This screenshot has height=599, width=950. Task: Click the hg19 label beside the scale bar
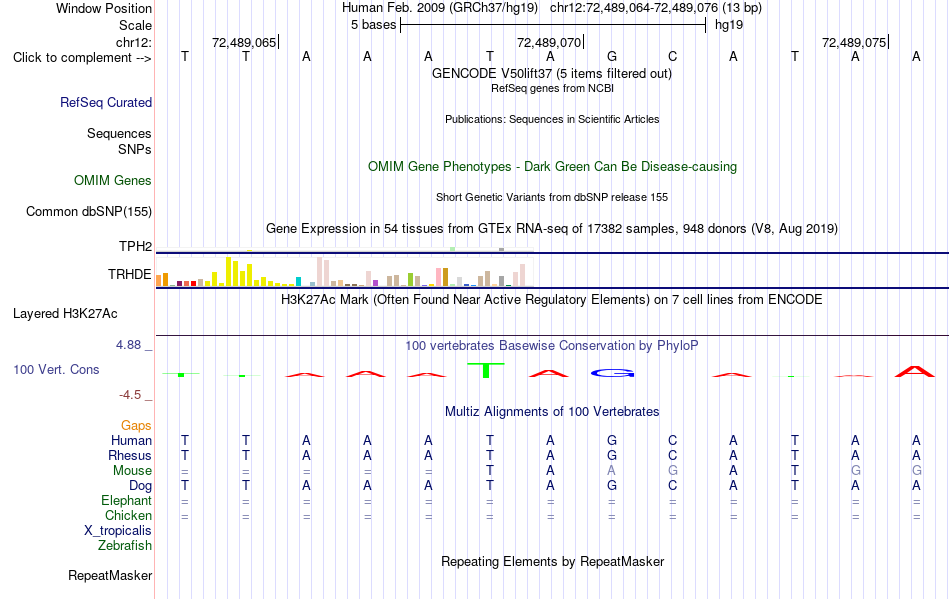(x=729, y=25)
